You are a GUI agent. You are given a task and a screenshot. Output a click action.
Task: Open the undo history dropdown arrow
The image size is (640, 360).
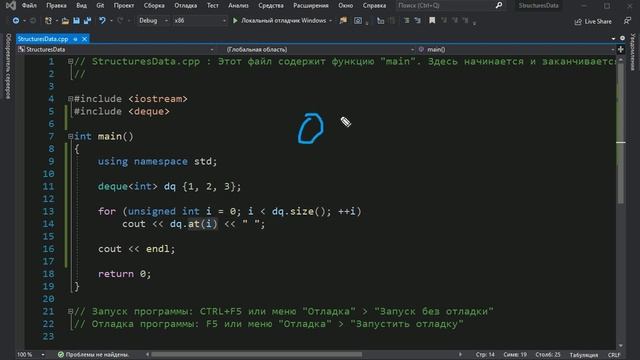pyautogui.click(x=111, y=21)
